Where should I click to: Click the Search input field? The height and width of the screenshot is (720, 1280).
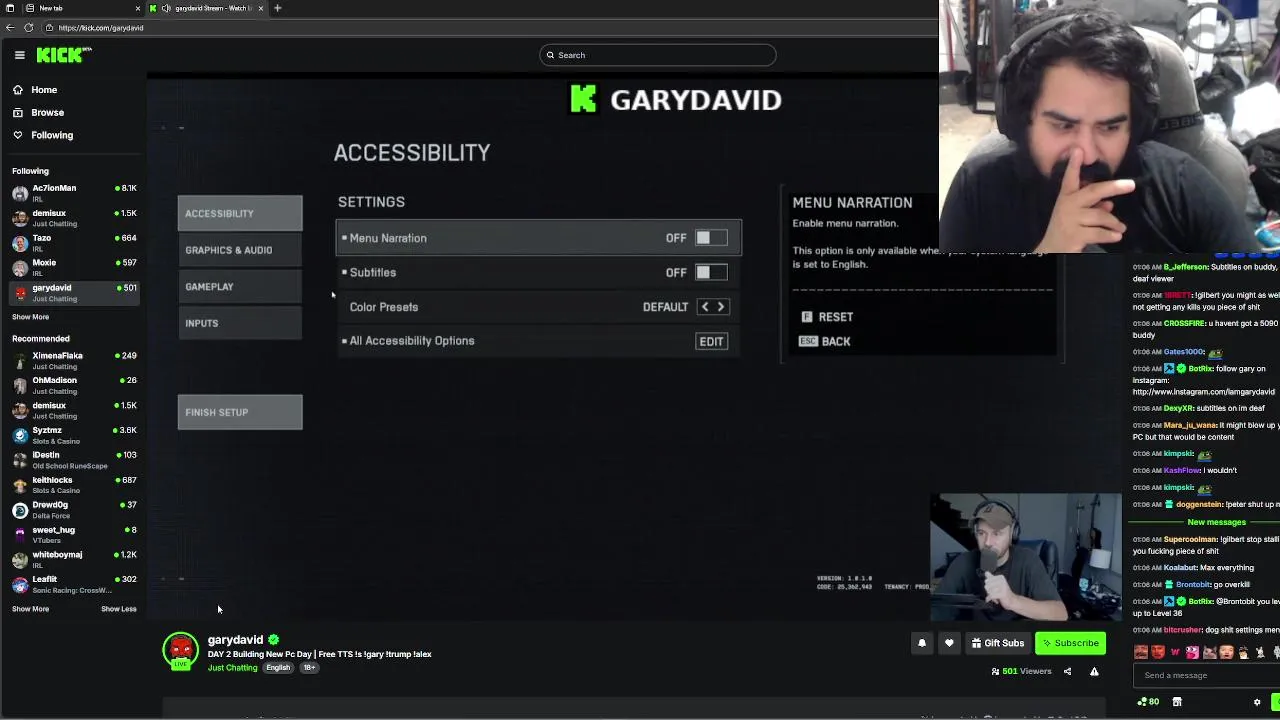[x=658, y=55]
